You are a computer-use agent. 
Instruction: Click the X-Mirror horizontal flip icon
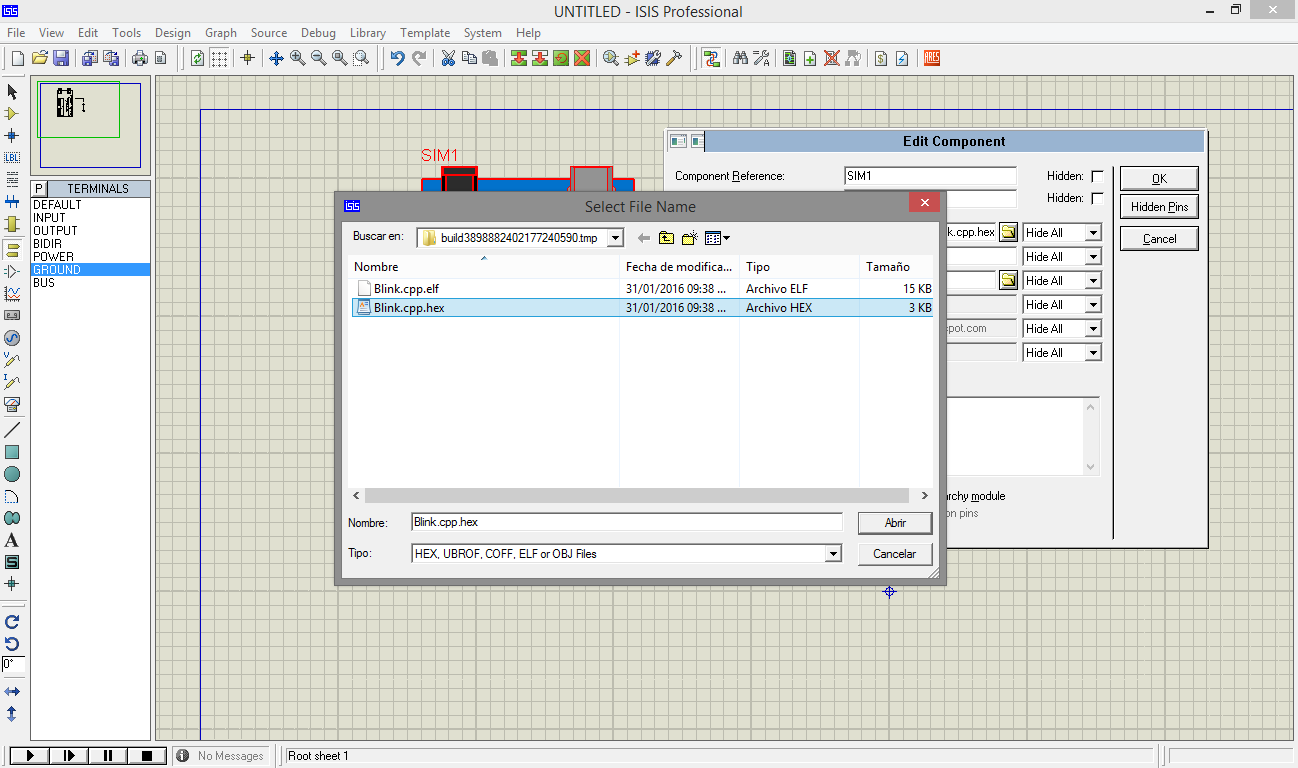(x=12, y=691)
